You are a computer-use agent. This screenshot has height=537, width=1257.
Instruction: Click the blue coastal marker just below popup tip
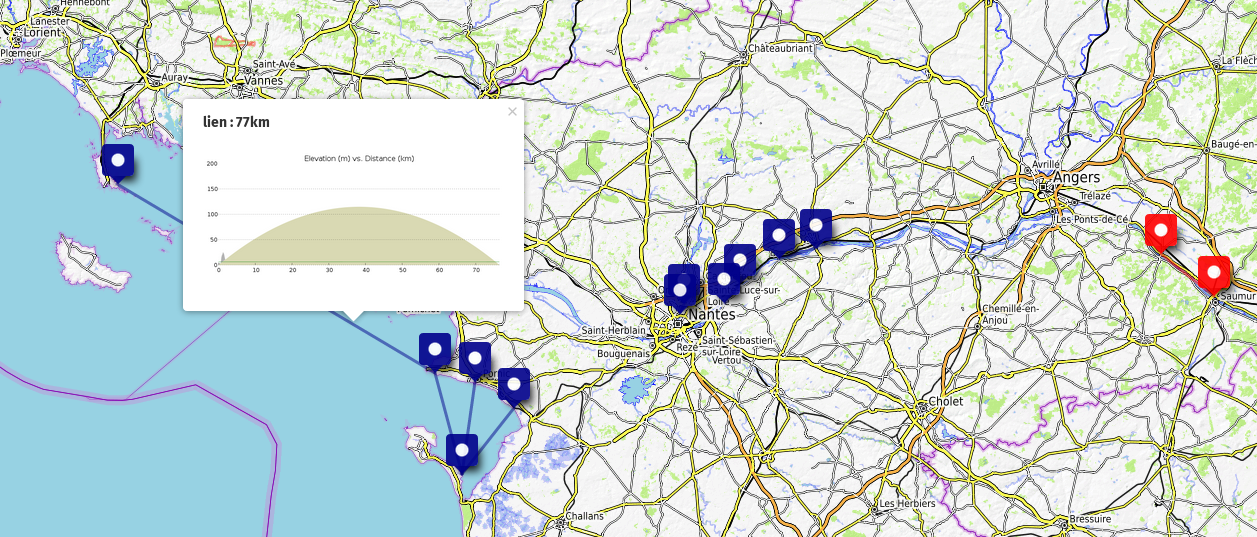point(435,350)
